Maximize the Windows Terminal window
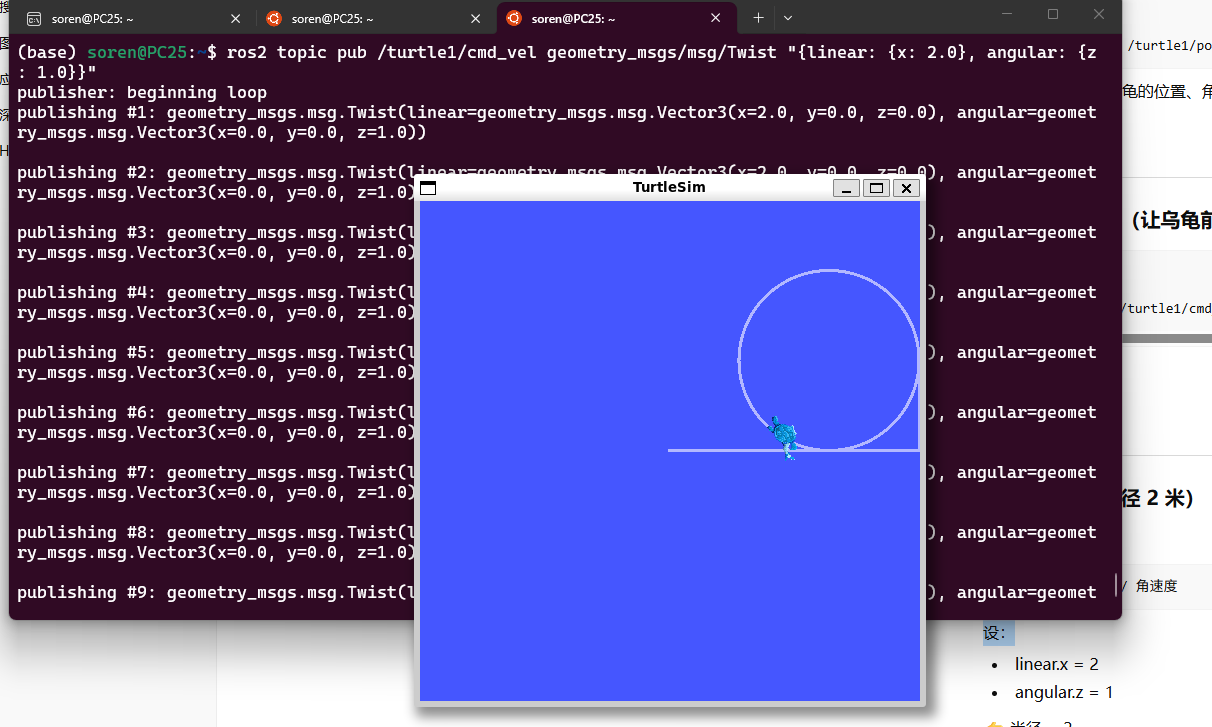Image resolution: width=1212 pixels, height=727 pixels. pyautogui.click(x=1053, y=15)
